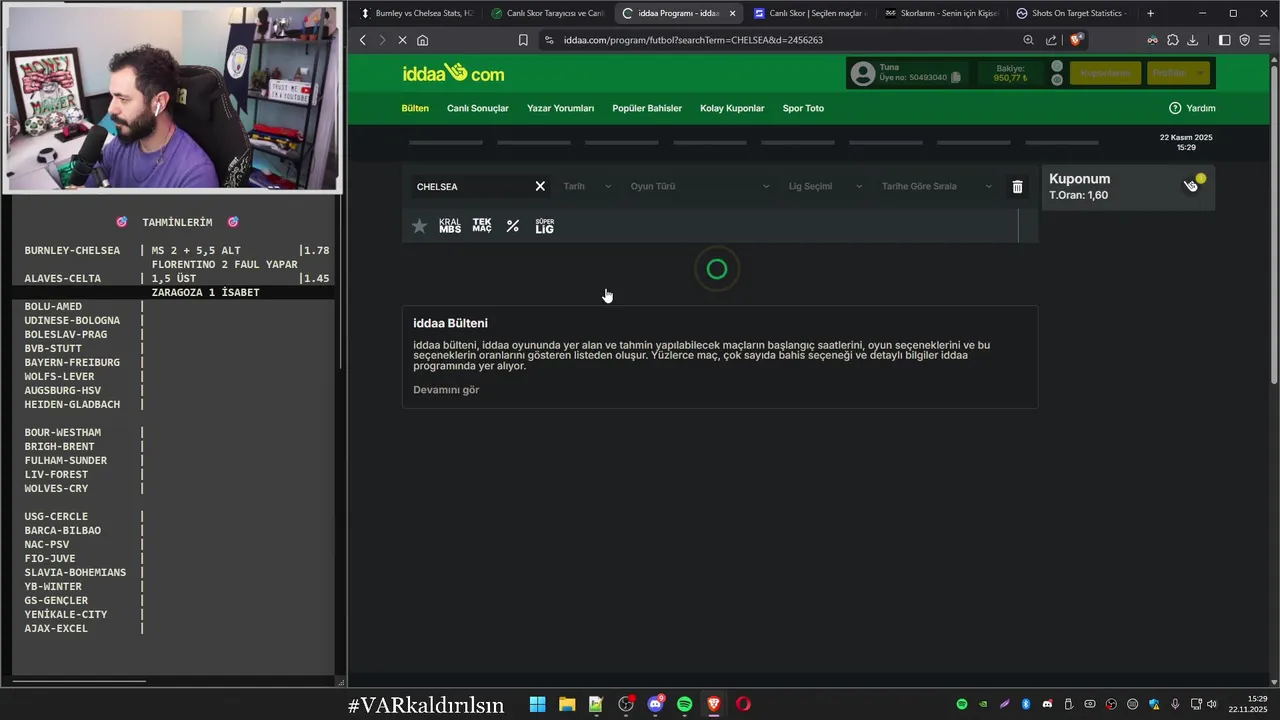Switch to Burnley vs Chelsea Stats tab

coord(416,13)
